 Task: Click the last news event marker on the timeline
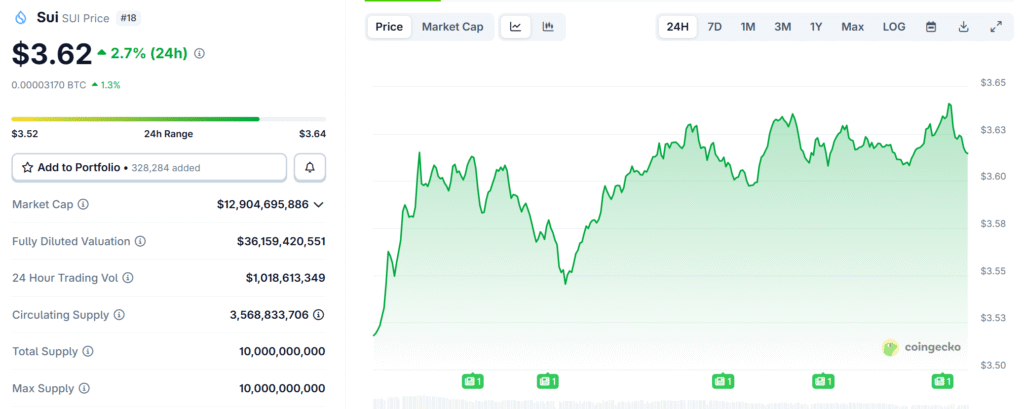[x=942, y=381]
